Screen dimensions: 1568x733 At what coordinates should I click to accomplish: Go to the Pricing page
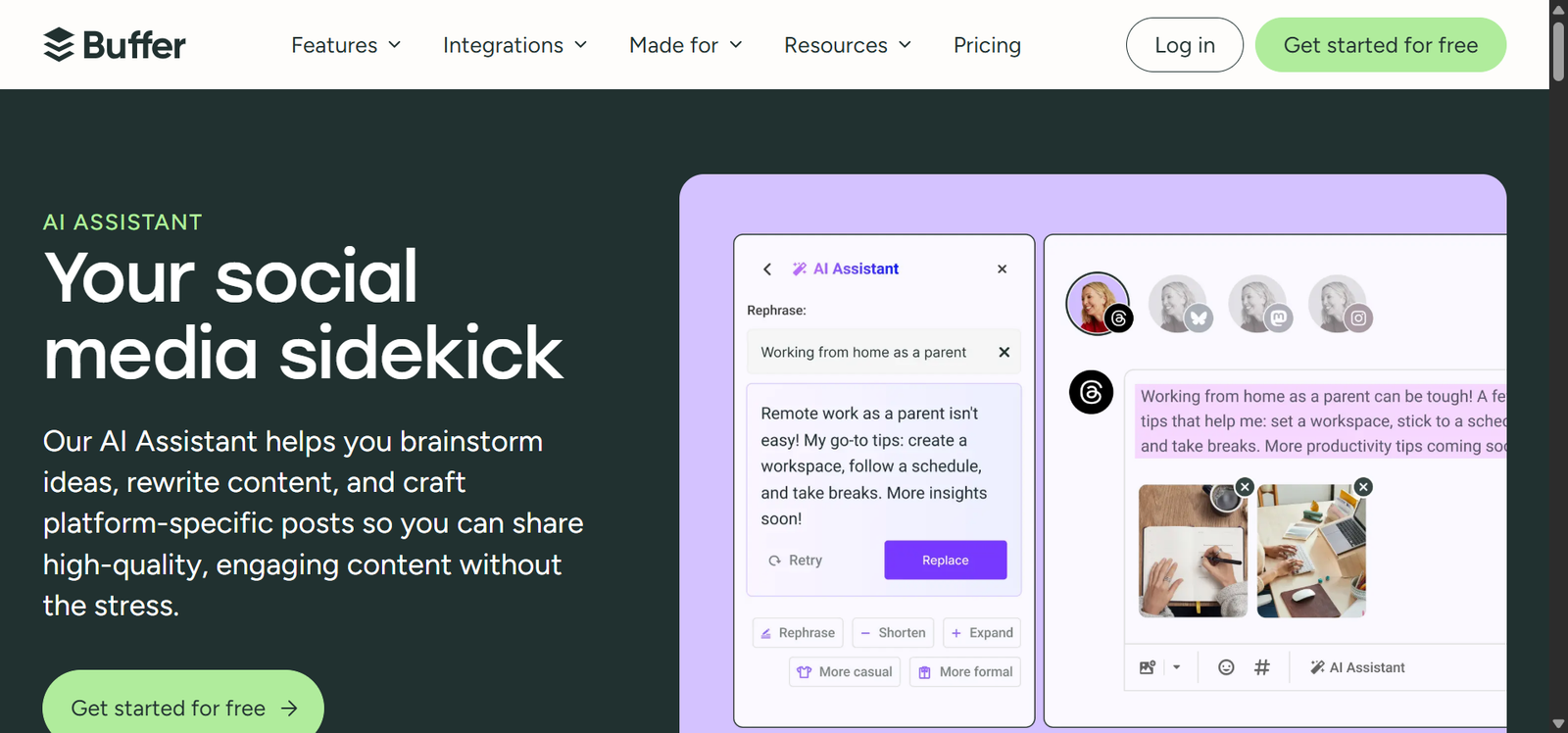(x=987, y=45)
